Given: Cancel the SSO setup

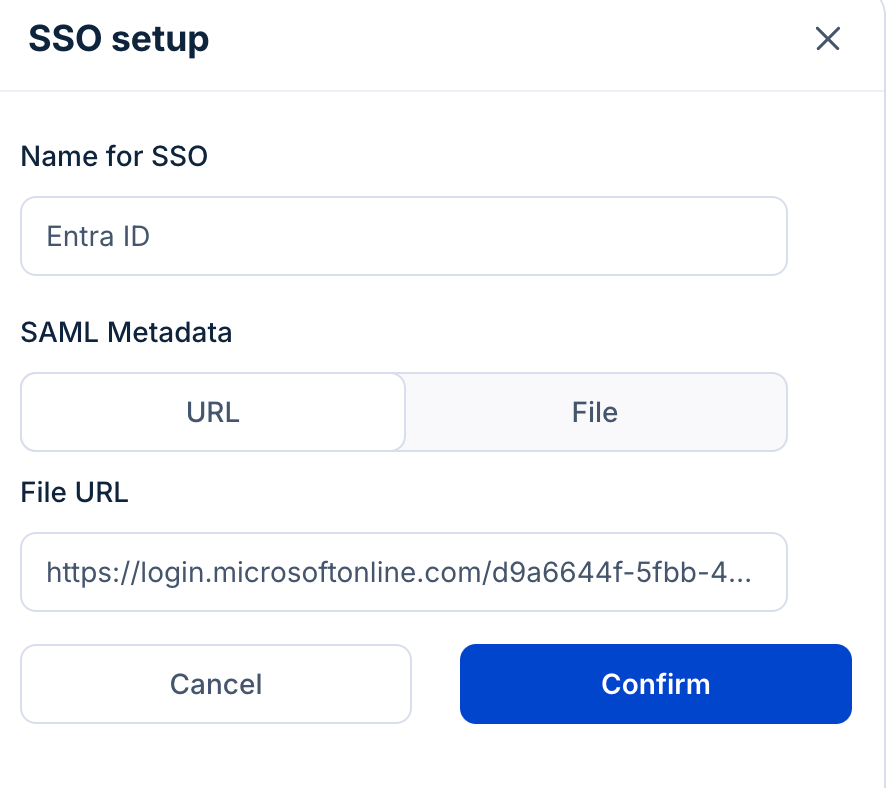Looking at the screenshot, I should [x=216, y=684].
